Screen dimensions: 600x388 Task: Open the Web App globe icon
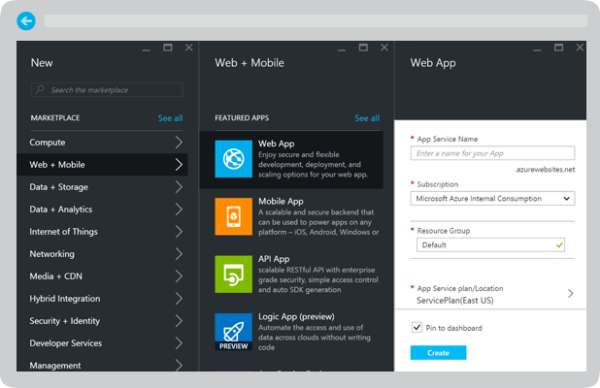coord(233,159)
